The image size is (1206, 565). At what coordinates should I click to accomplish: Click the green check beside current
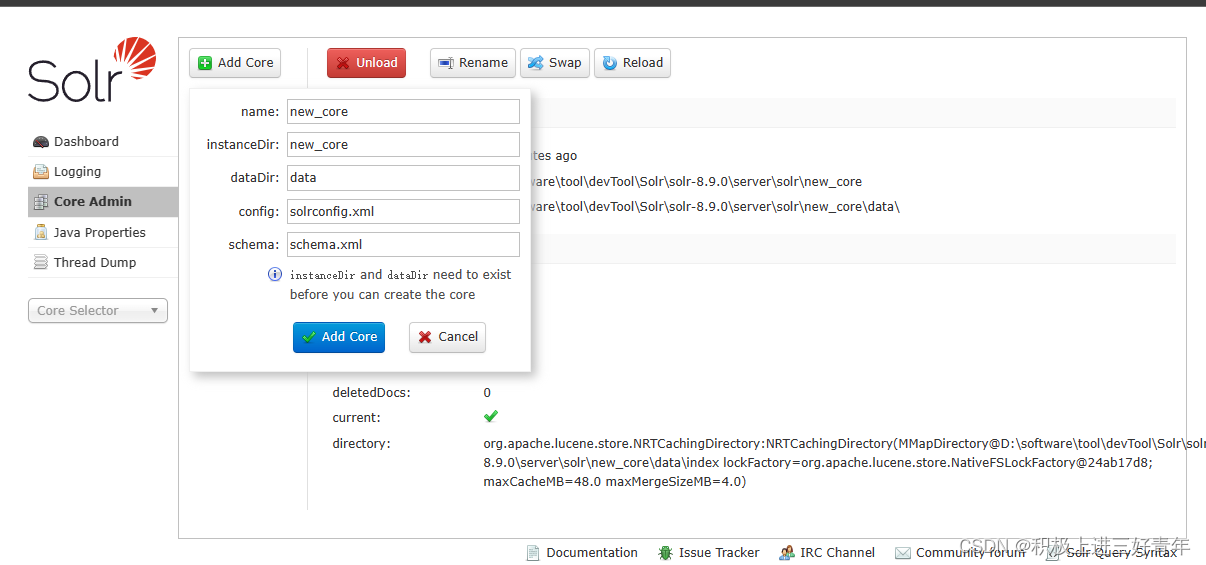pos(490,416)
